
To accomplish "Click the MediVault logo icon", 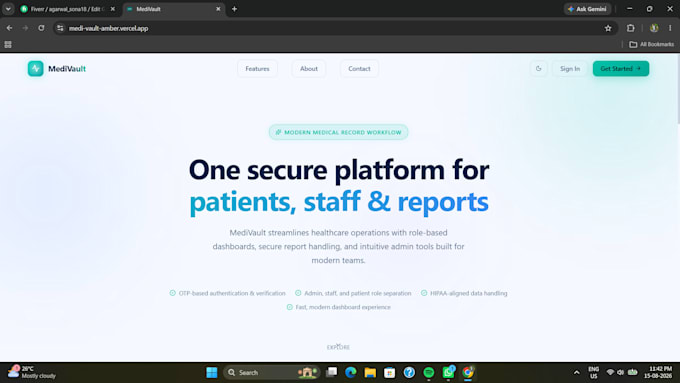I will point(36,69).
